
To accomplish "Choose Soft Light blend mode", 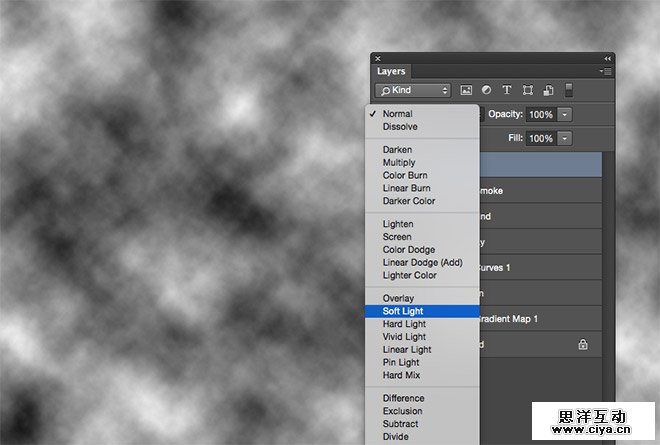I will pyautogui.click(x=403, y=311).
